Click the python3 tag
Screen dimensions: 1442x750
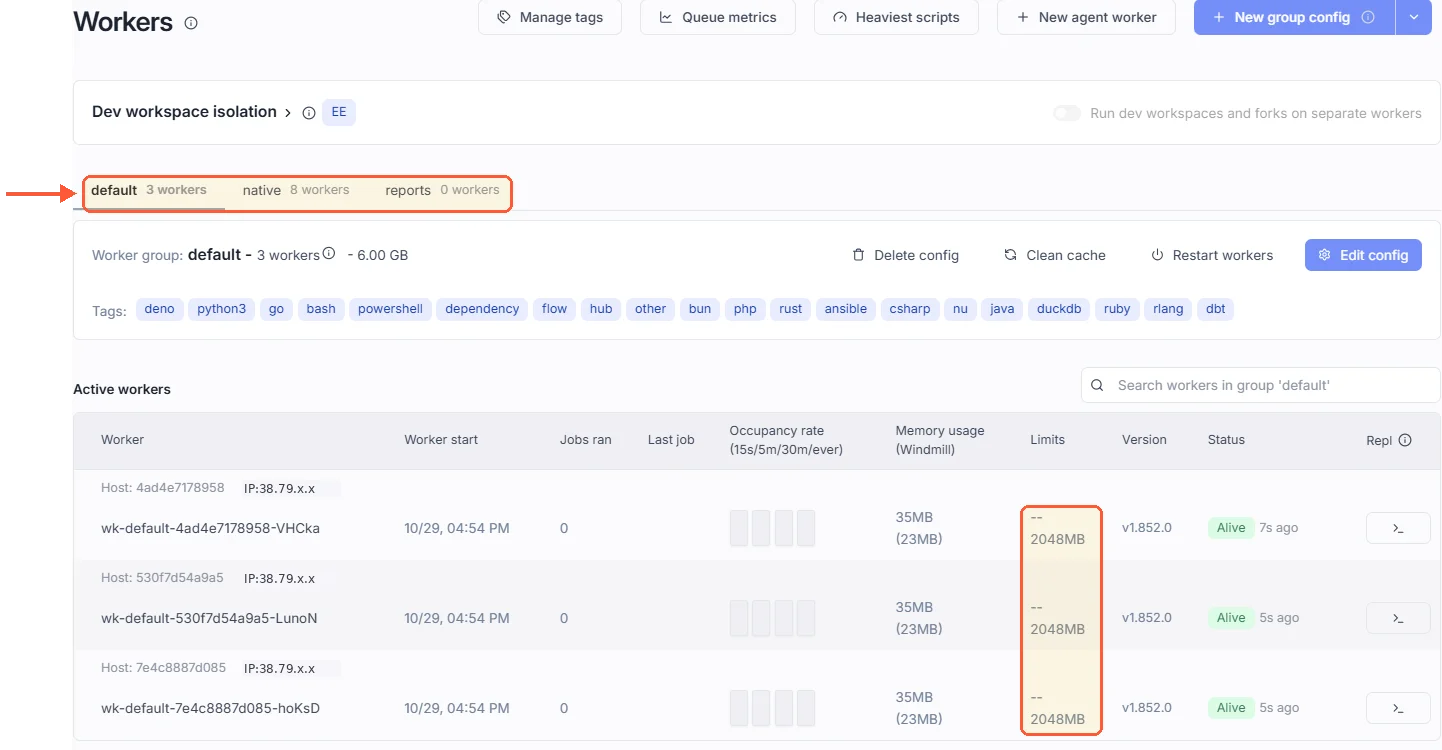[x=221, y=309]
